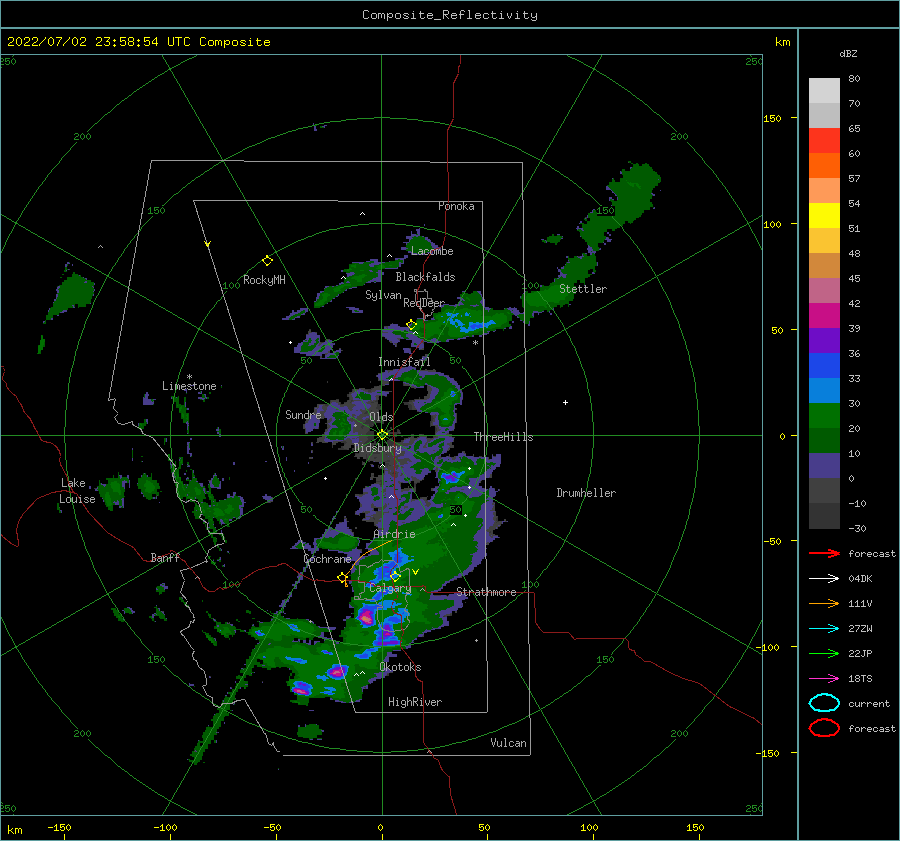The width and height of the screenshot is (900, 841).
Task: Click the cyan 27ZW arrow legend icon
Action: pos(824,629)
